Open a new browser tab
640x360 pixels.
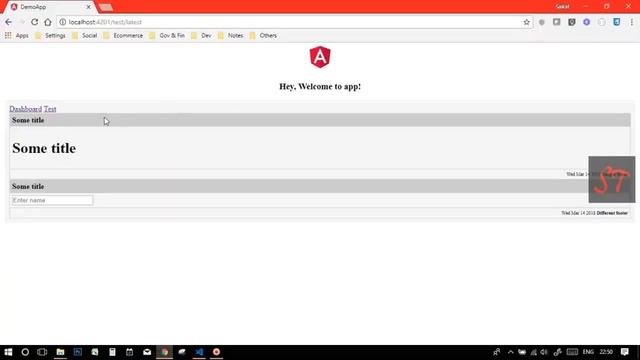pyautogui.click(x=106, y=7)
